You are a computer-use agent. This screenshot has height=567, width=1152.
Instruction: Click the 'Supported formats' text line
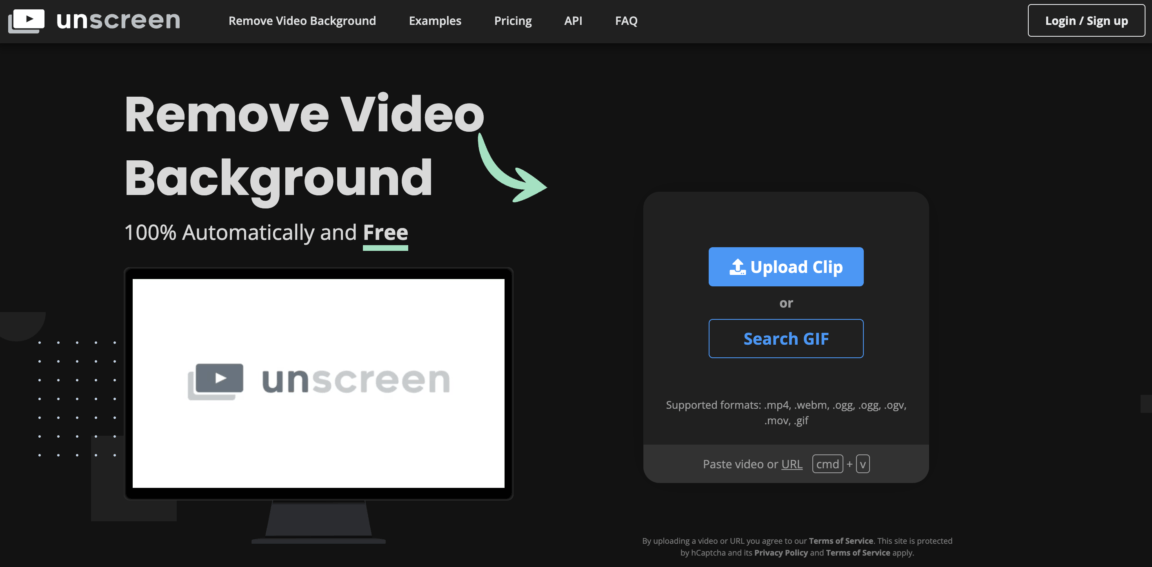point(785,413)
